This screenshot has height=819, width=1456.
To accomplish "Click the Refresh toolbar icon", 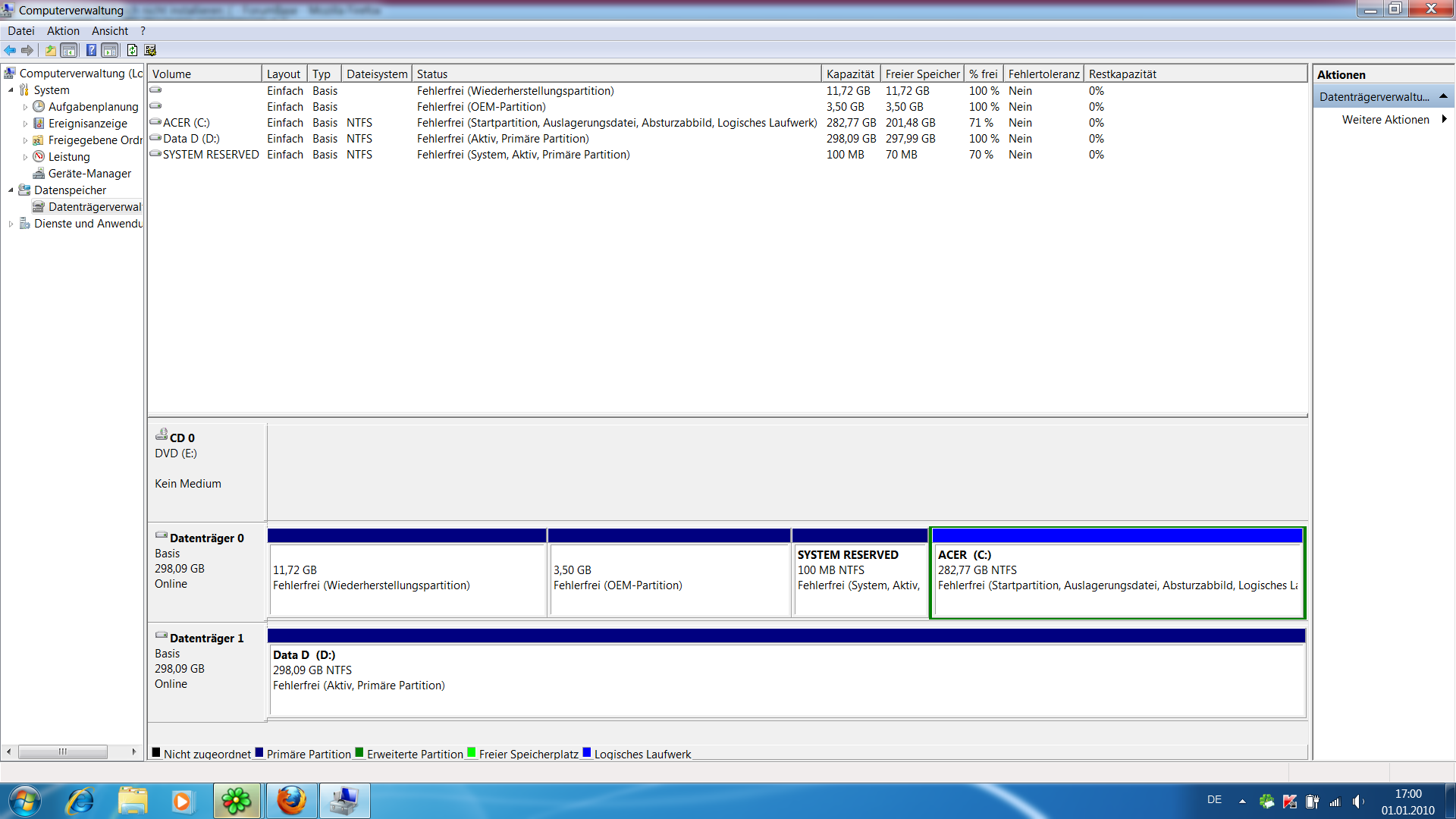I will (132, 50).
